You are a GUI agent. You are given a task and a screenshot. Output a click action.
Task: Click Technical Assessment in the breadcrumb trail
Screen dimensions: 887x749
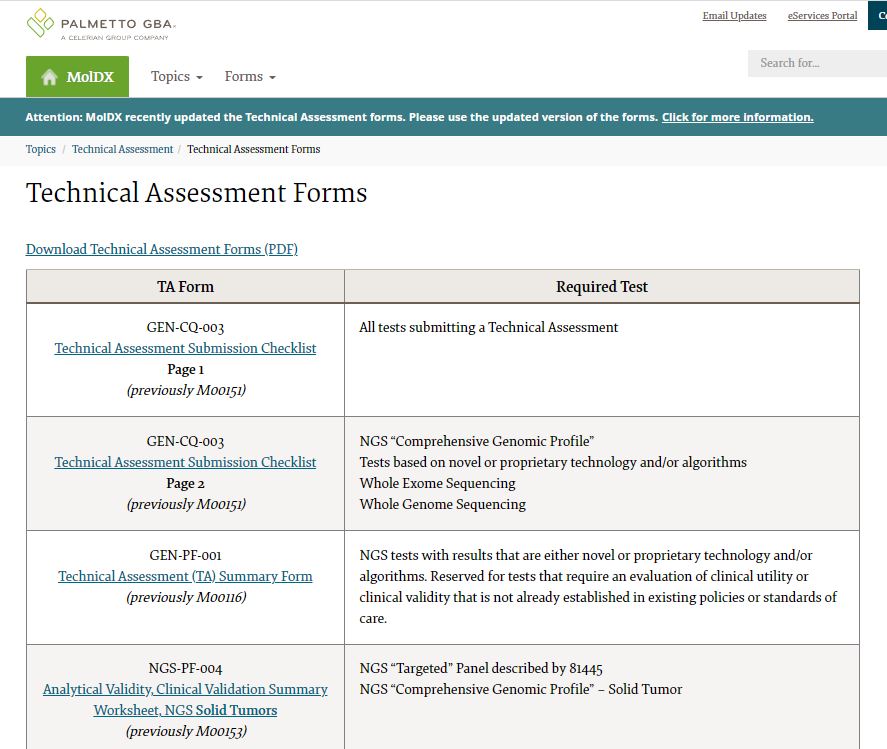tap(122, 149)
